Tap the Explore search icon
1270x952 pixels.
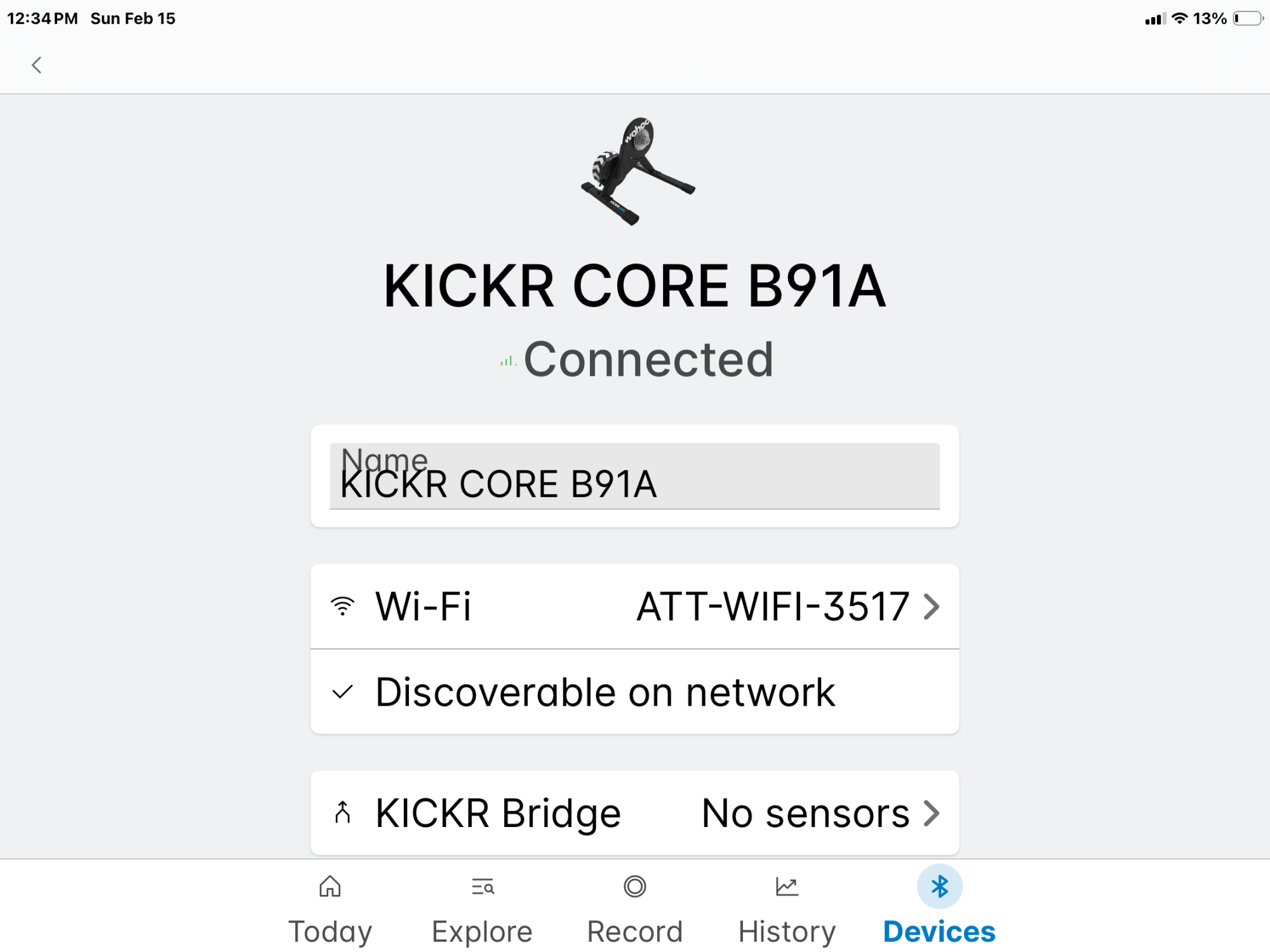click(483, 887)
